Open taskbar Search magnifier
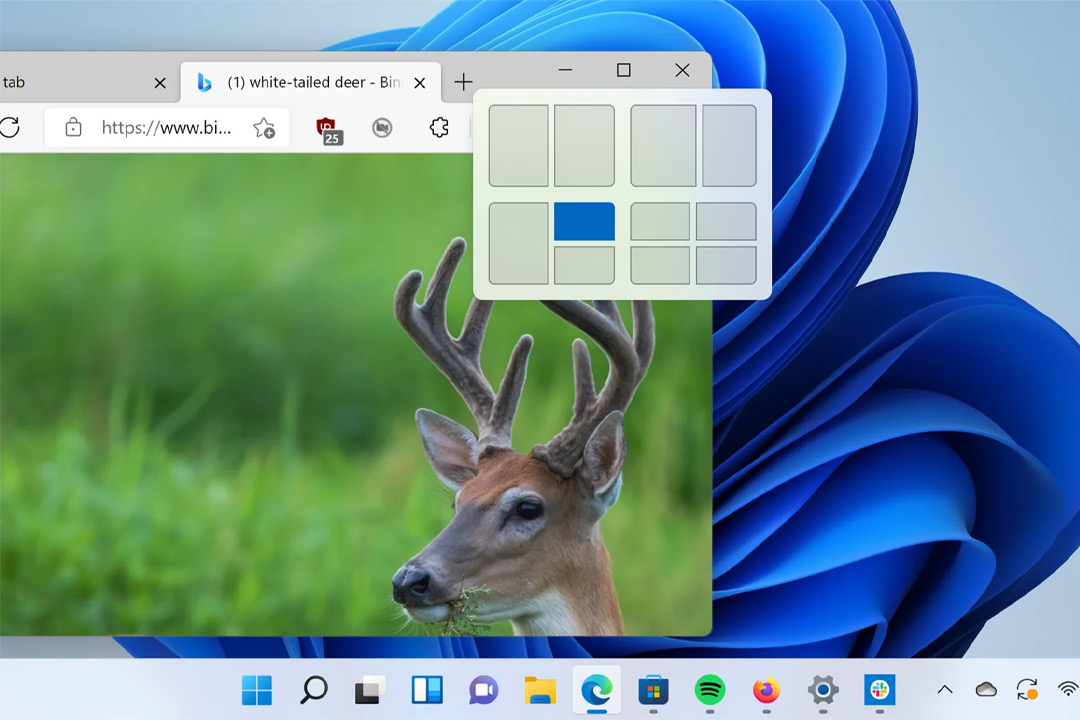 313,690
